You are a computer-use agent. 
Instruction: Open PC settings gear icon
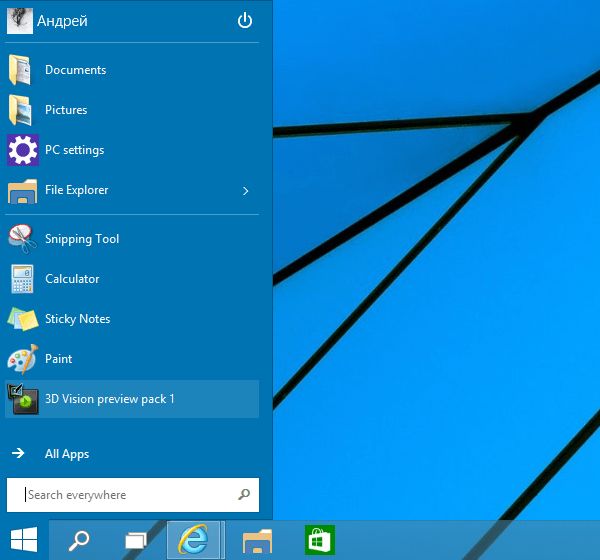point(22,150)
